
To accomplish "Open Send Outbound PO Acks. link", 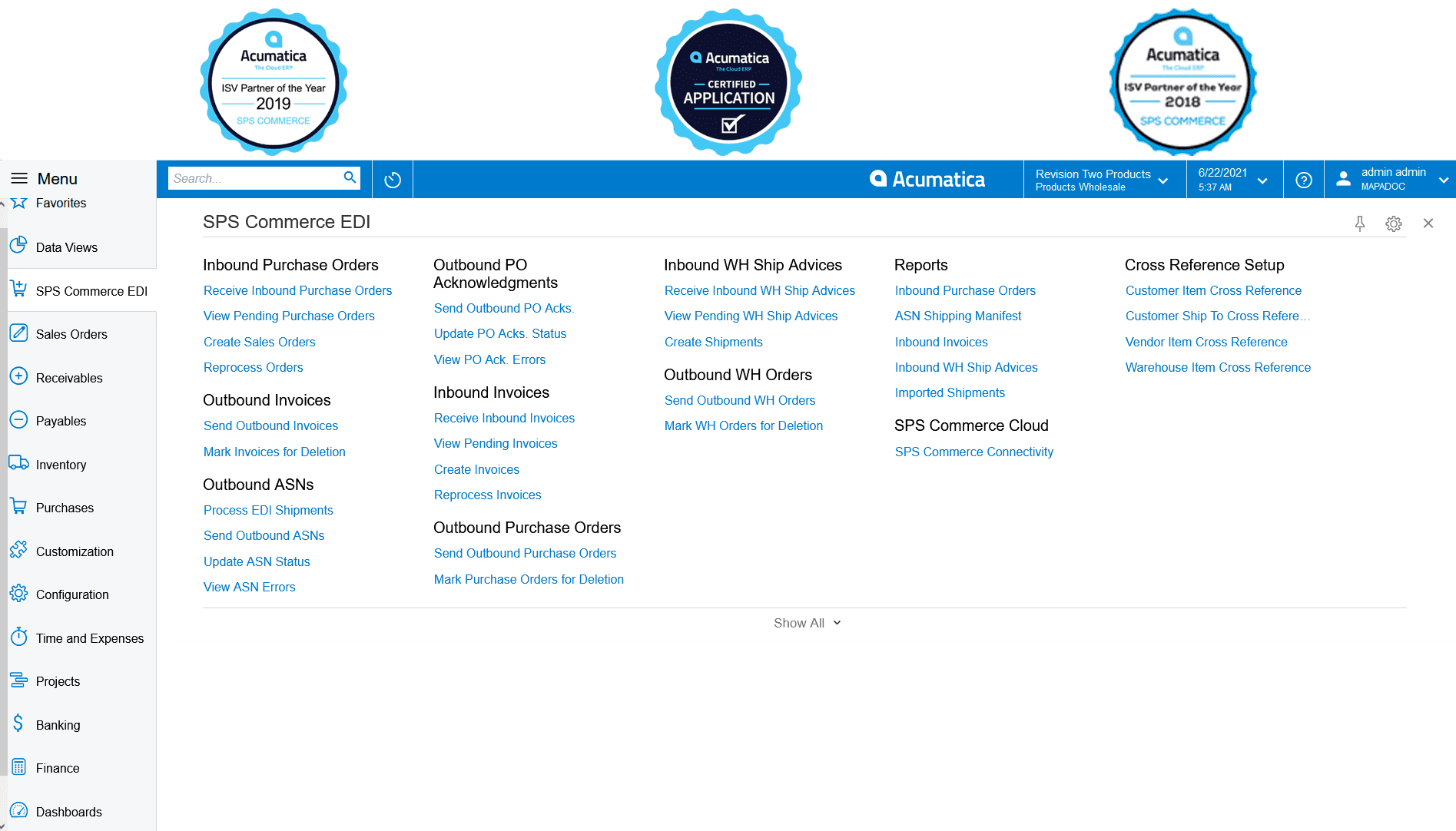I will pyautogui.click(x=504, y=308).
